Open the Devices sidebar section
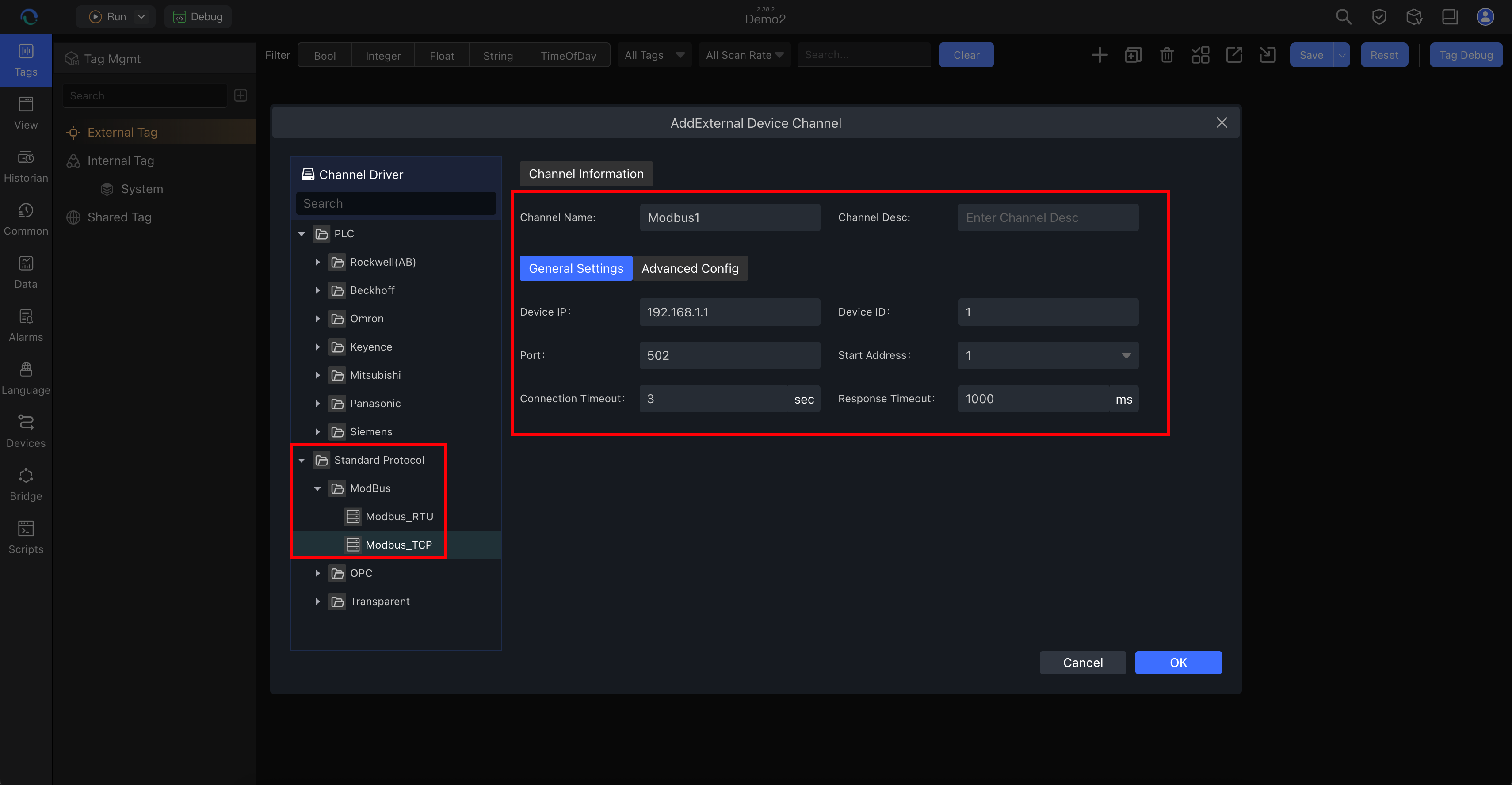Viewport: 1512px width, 785px height. coord(26,431)
